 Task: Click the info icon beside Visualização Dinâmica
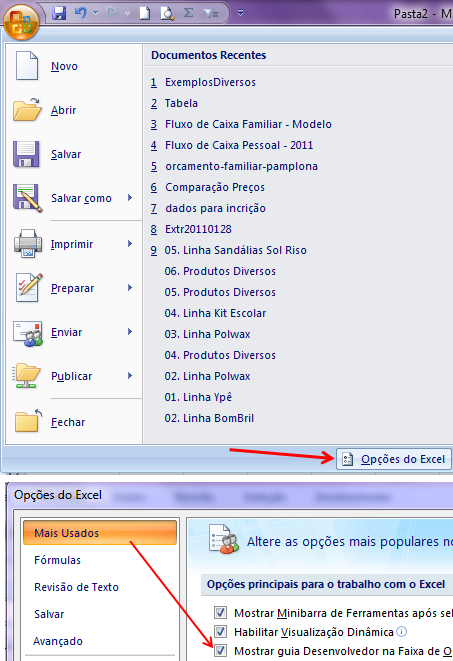tap(402, 631)
